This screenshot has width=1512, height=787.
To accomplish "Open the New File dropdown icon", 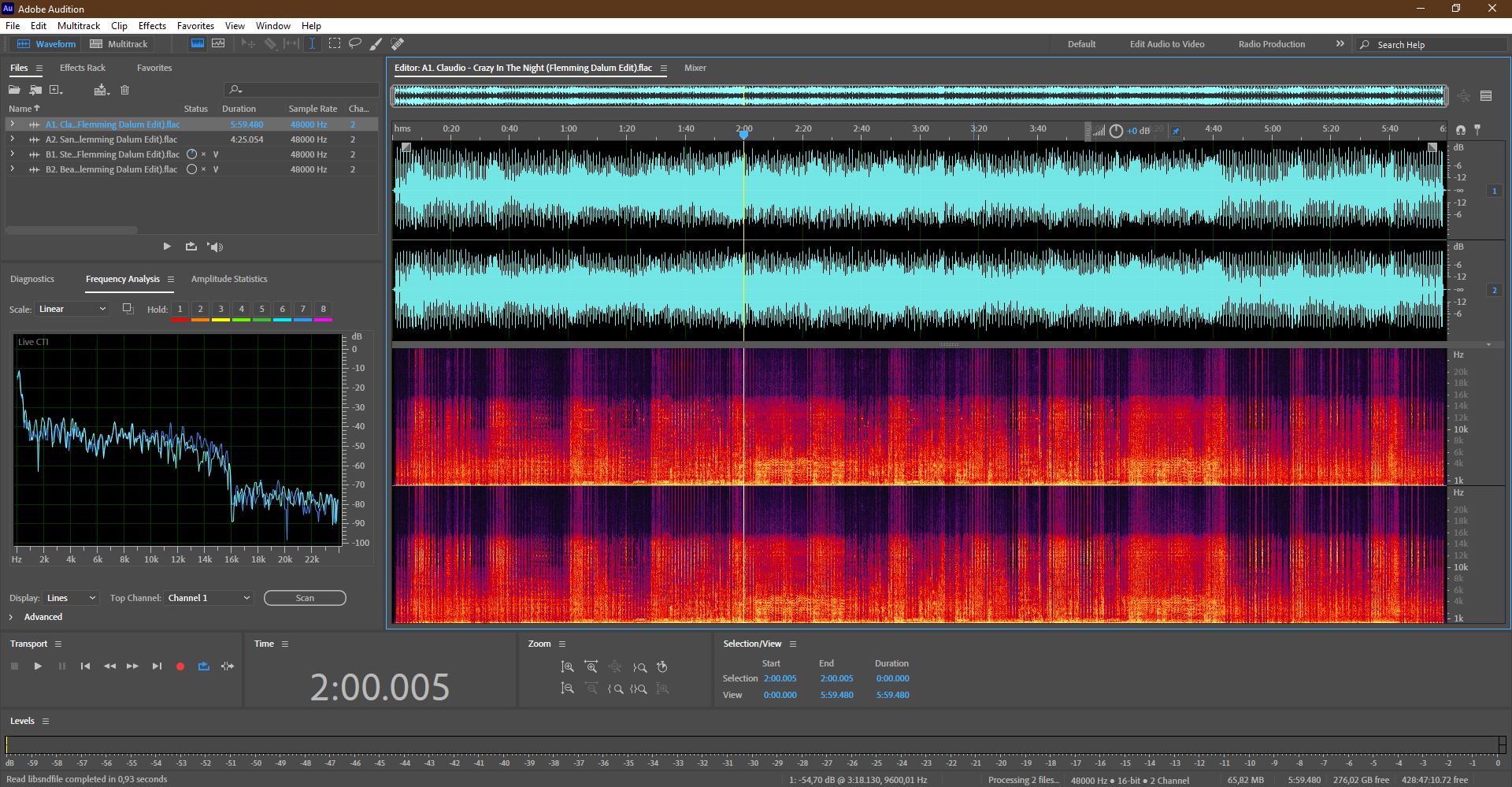I will (56, 90).
